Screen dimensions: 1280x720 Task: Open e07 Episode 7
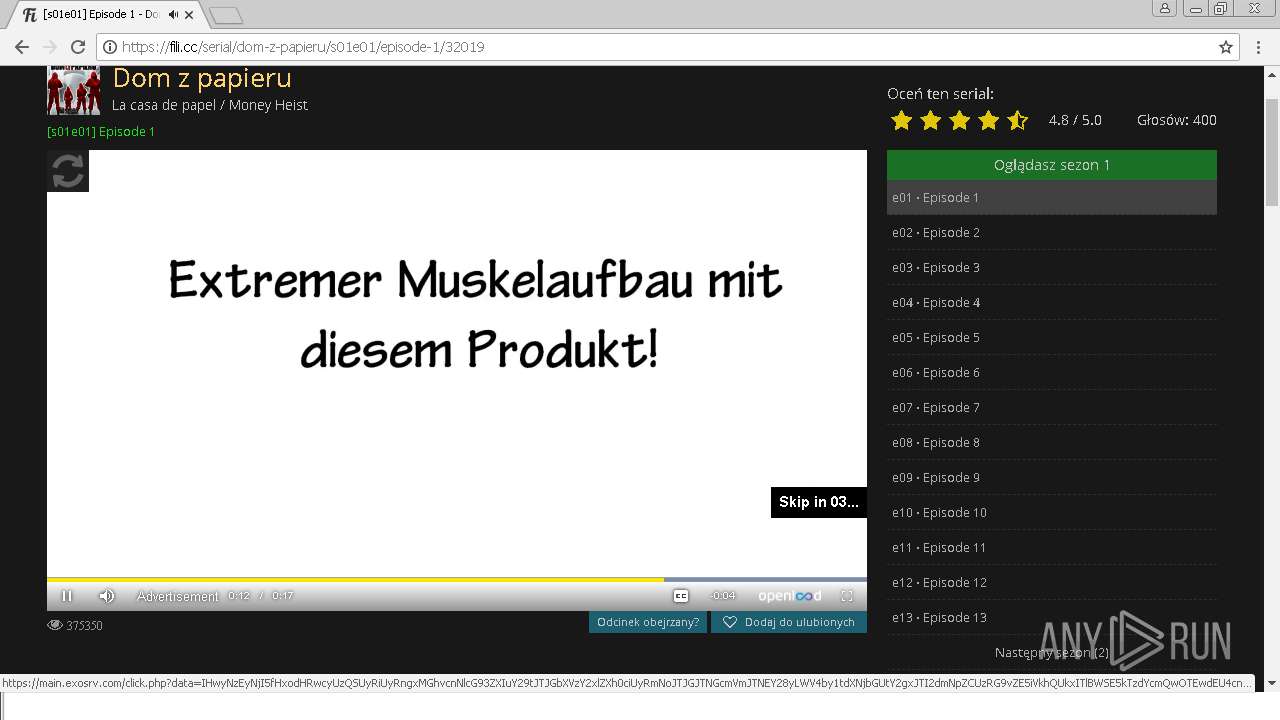pyautogui.click(x=1052, y=407)
